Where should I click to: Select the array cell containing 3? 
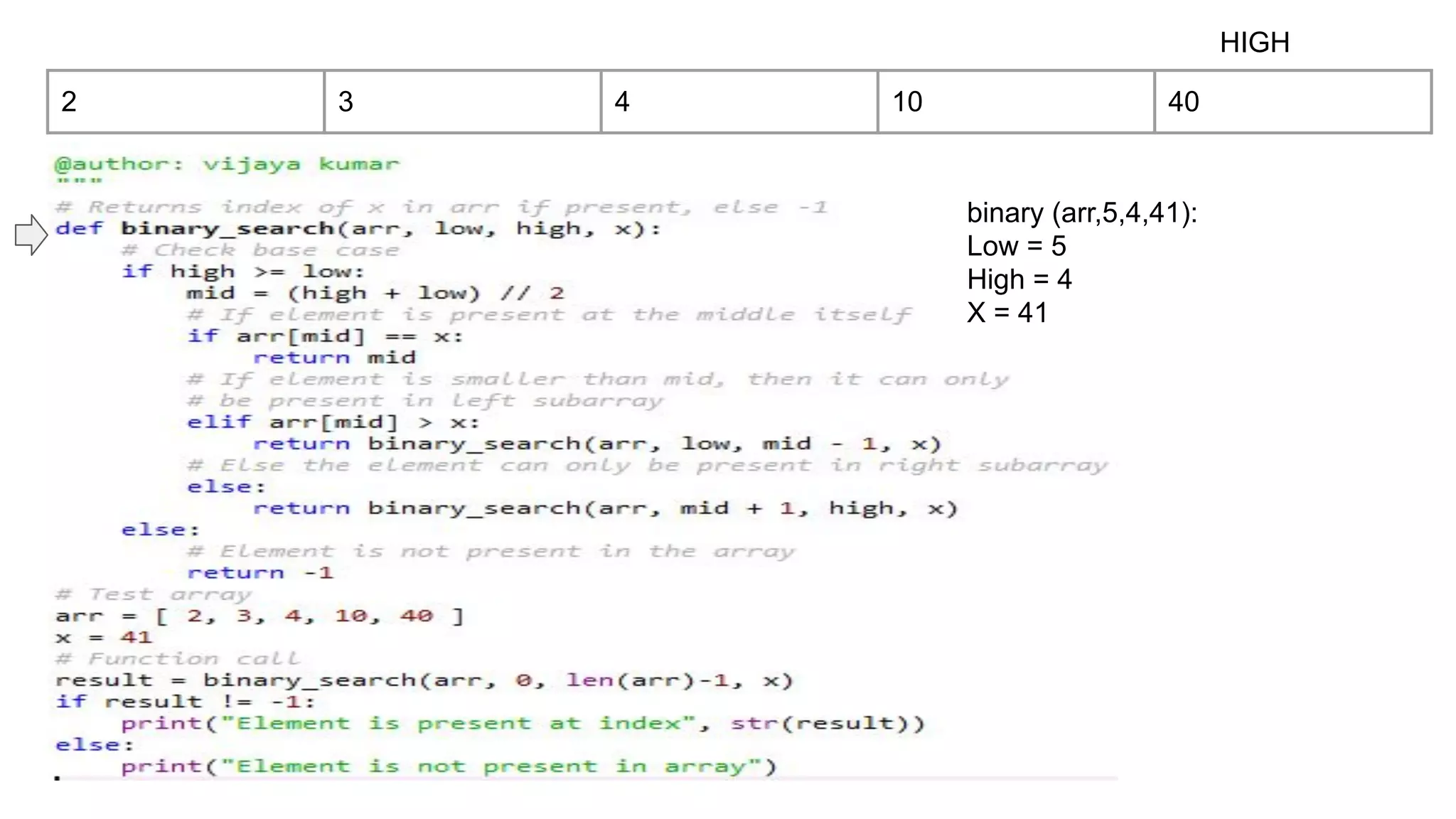[462, 102]
